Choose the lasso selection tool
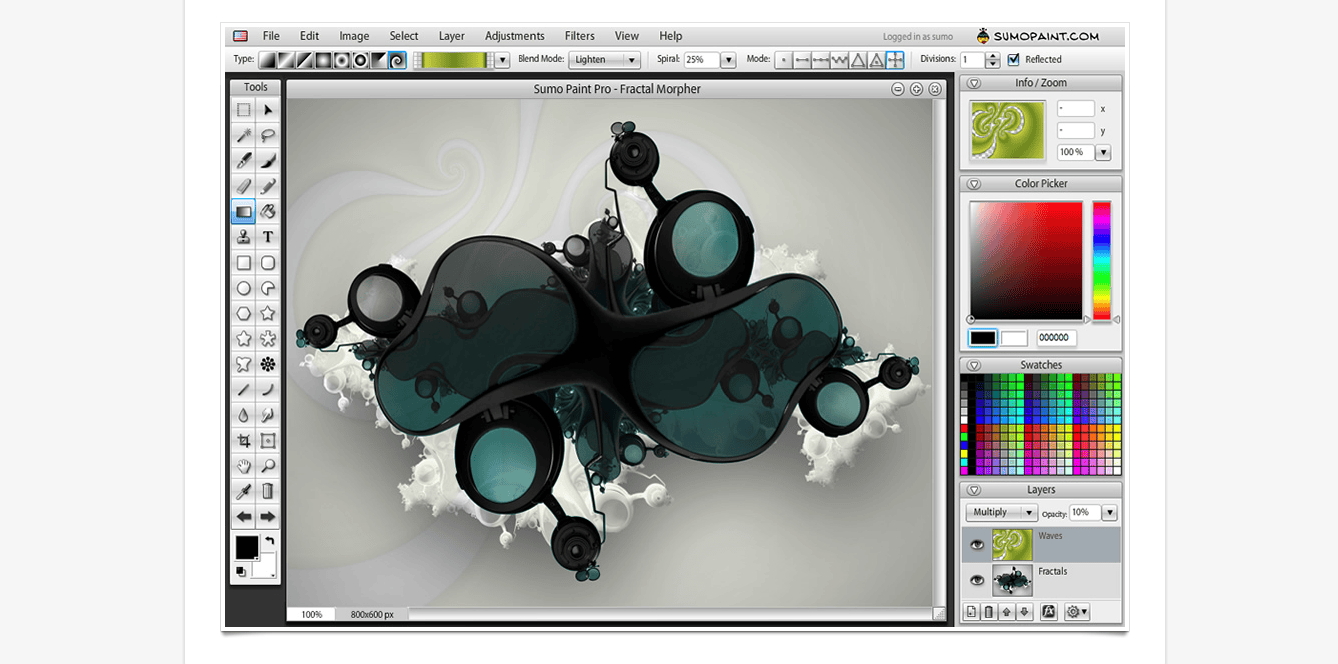 coord(268,135)
